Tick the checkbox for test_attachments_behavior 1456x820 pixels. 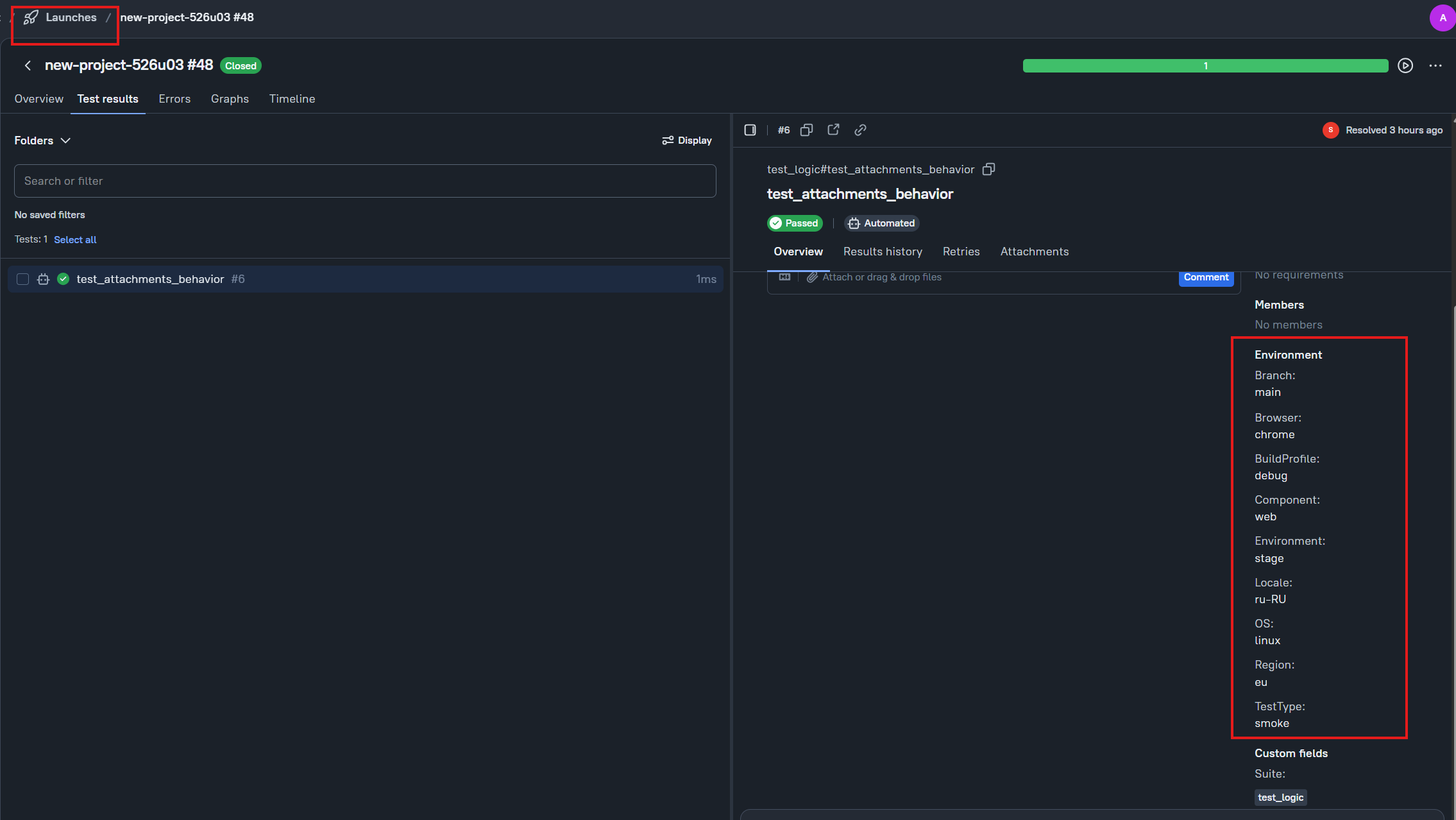[23, 279]
